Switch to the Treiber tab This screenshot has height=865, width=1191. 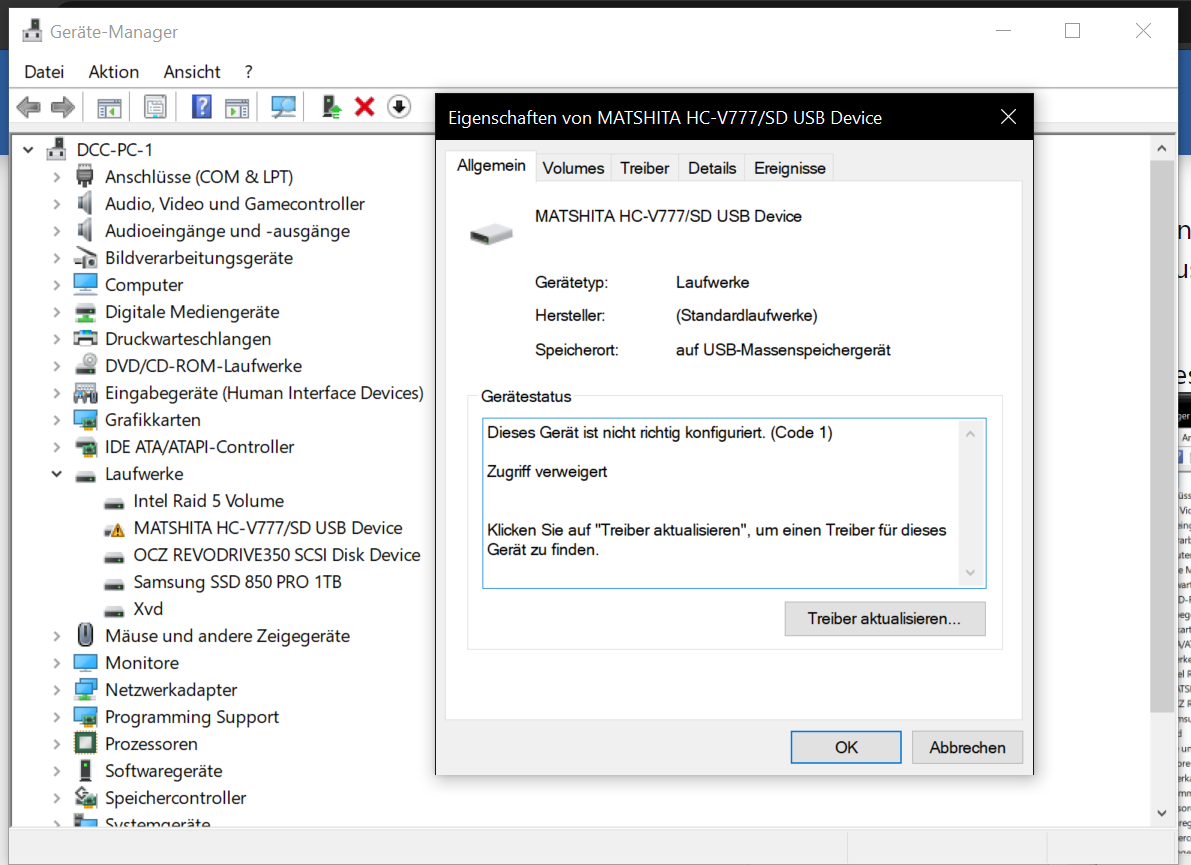tap(645, 169)
